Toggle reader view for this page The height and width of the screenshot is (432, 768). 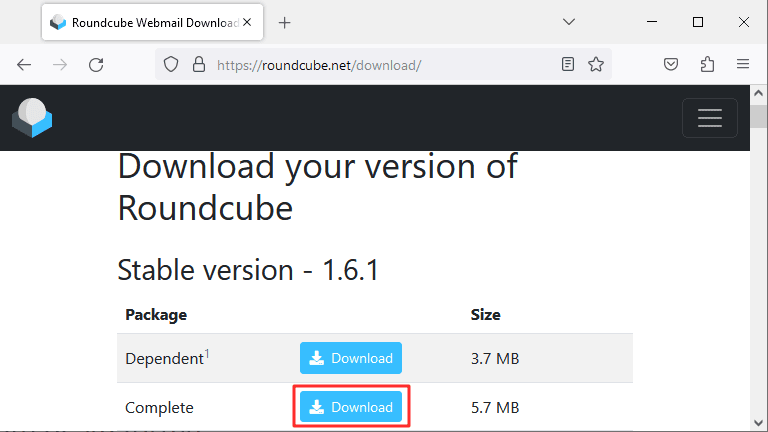[568, 64]
